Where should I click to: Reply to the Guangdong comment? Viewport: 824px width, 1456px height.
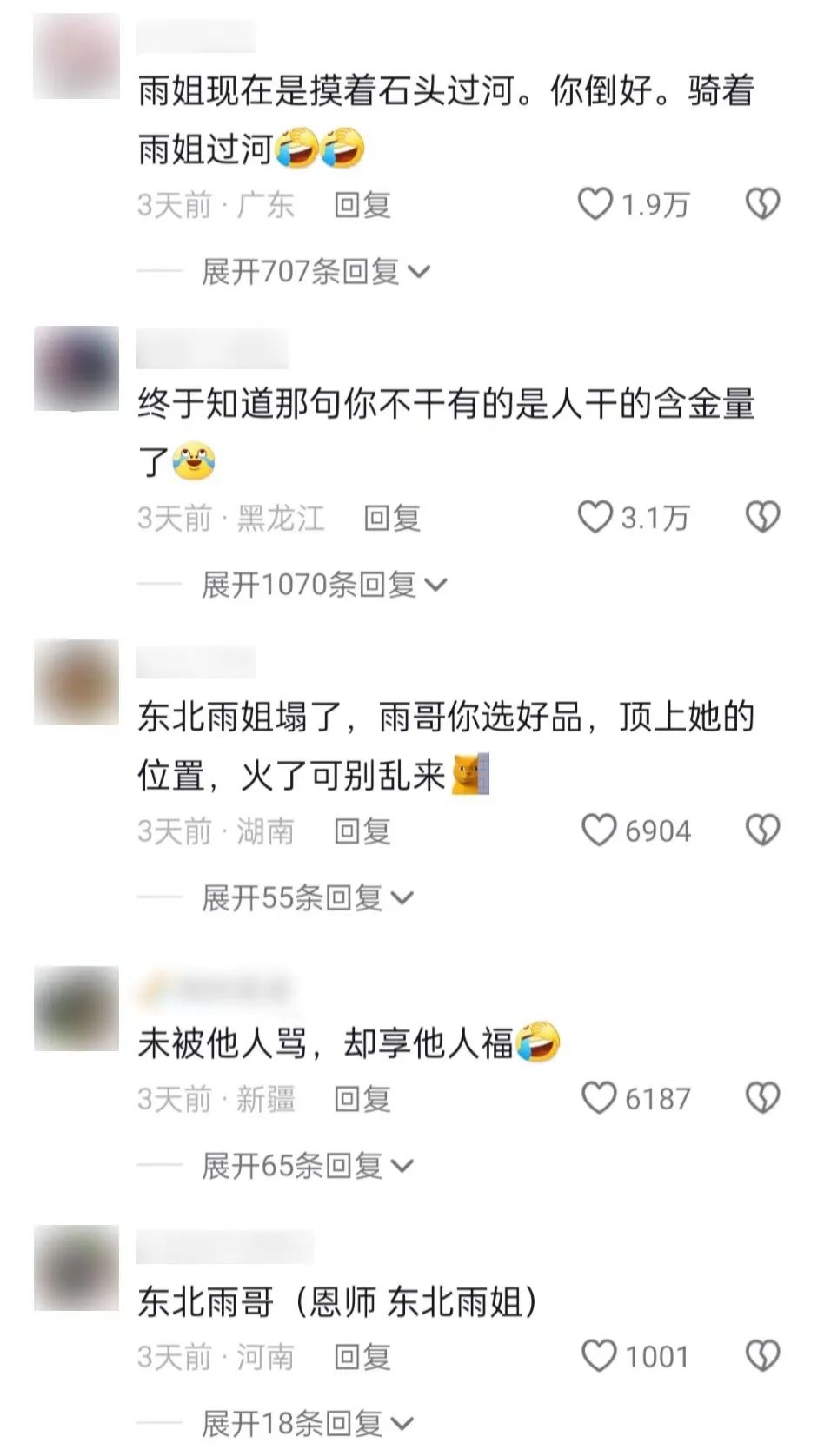pos(362,205)
